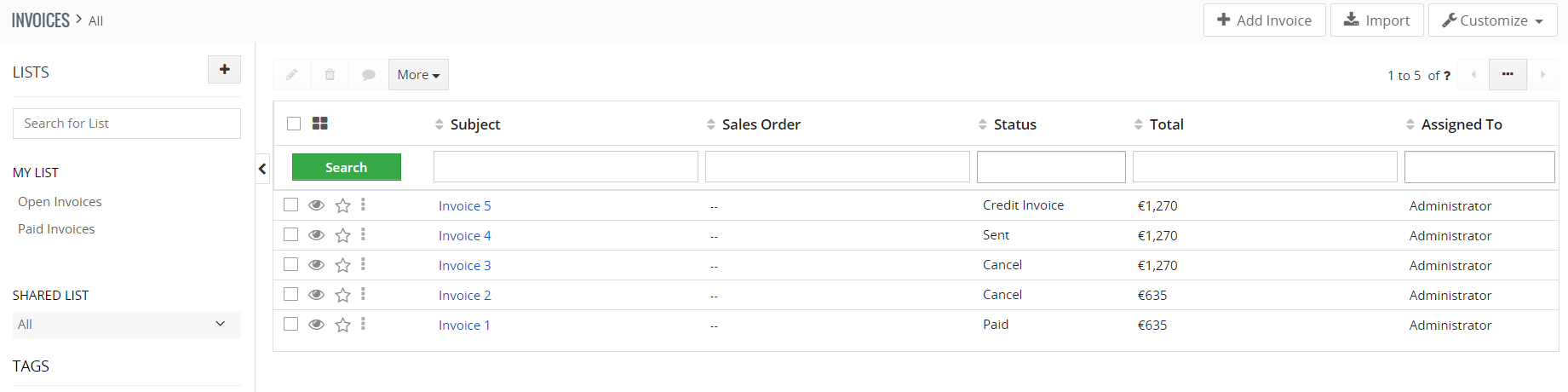
Task: Click the Subject filter input field
Action: point(566,167)
